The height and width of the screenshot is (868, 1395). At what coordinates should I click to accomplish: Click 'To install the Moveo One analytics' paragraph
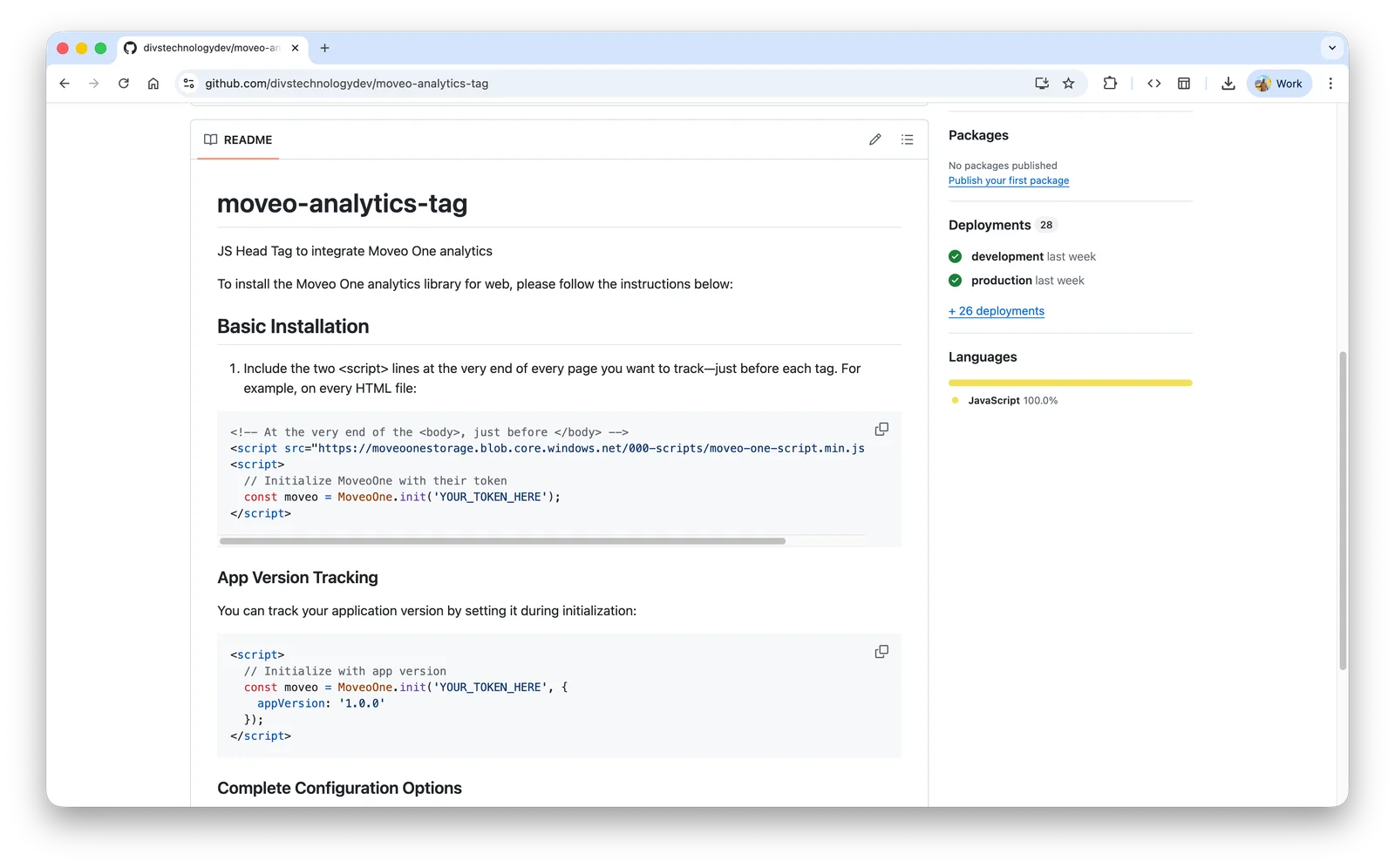coord(475,284)
